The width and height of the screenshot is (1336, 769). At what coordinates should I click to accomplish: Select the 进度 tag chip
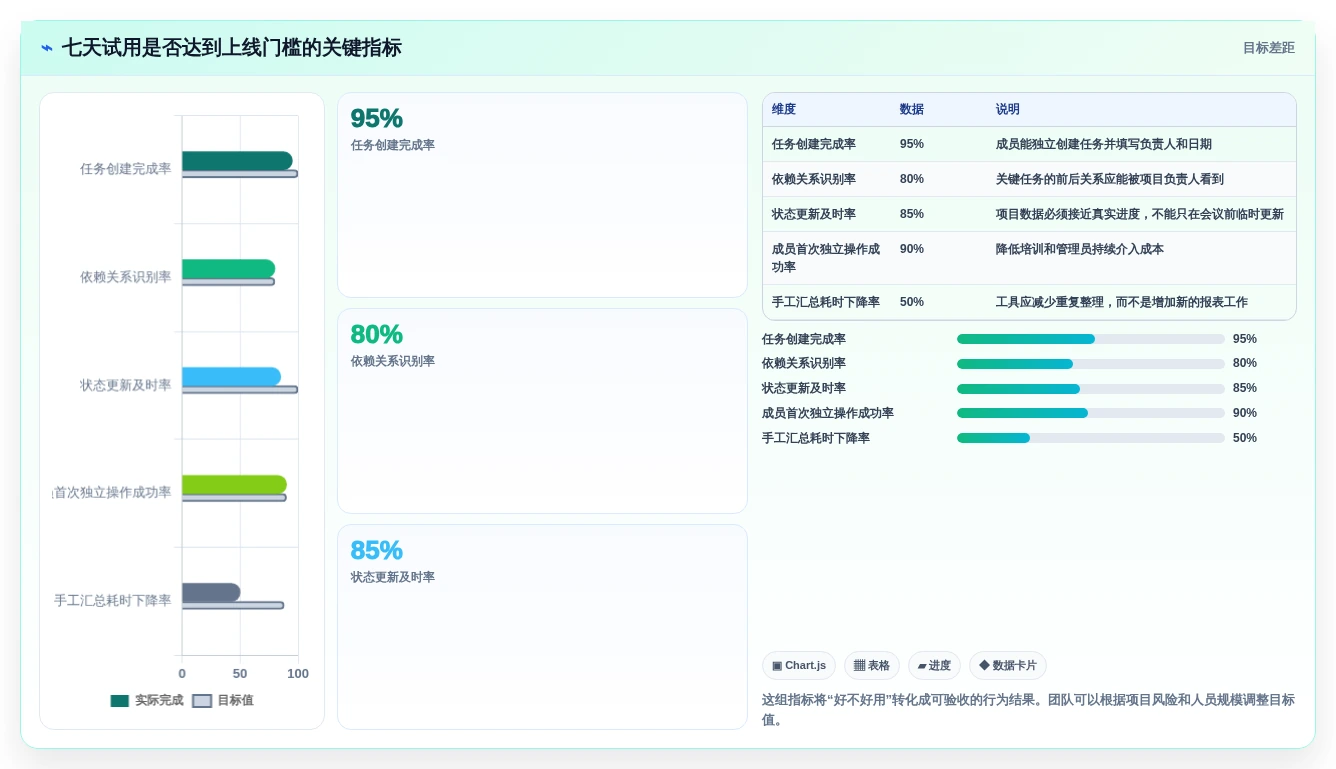tap(934, 666)
